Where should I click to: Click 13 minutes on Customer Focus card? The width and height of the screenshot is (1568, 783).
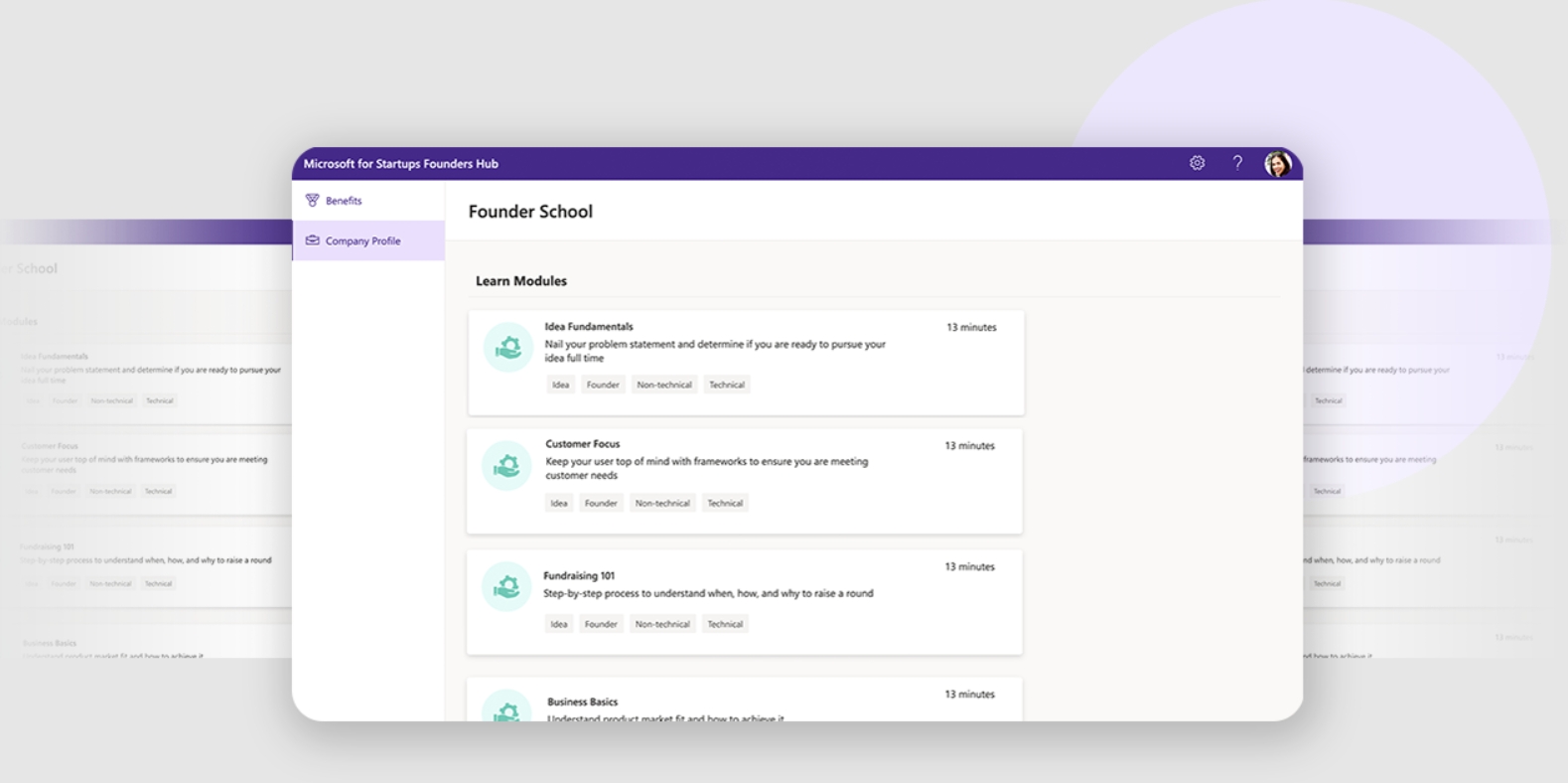point(969,445)
